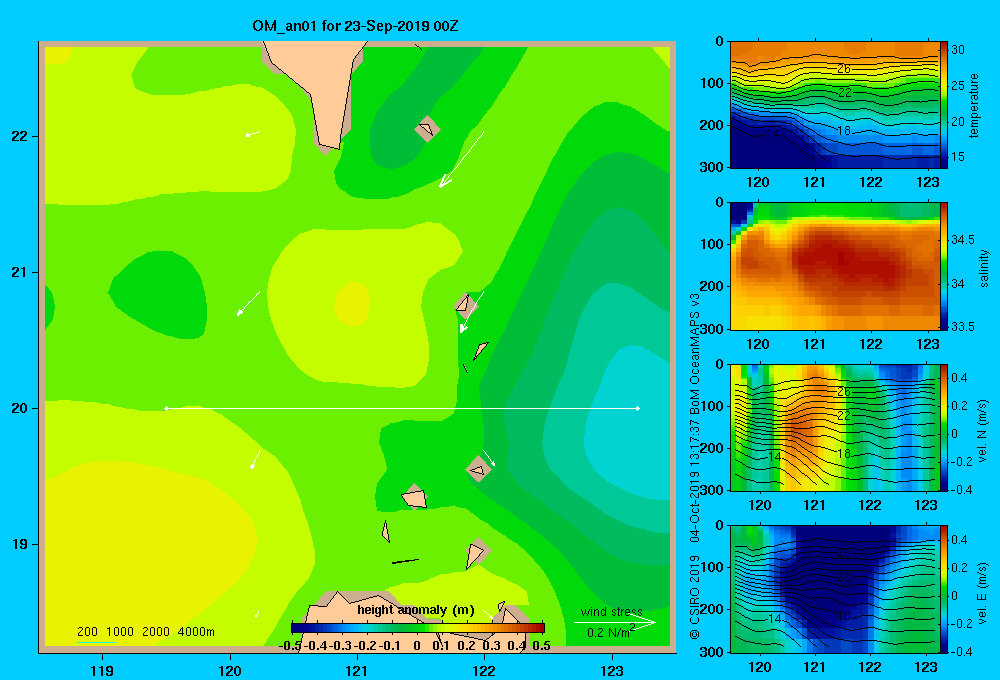Click the island near 19.3°N 121.45°E
1000x680 pixels.
(x=414, y=497)
